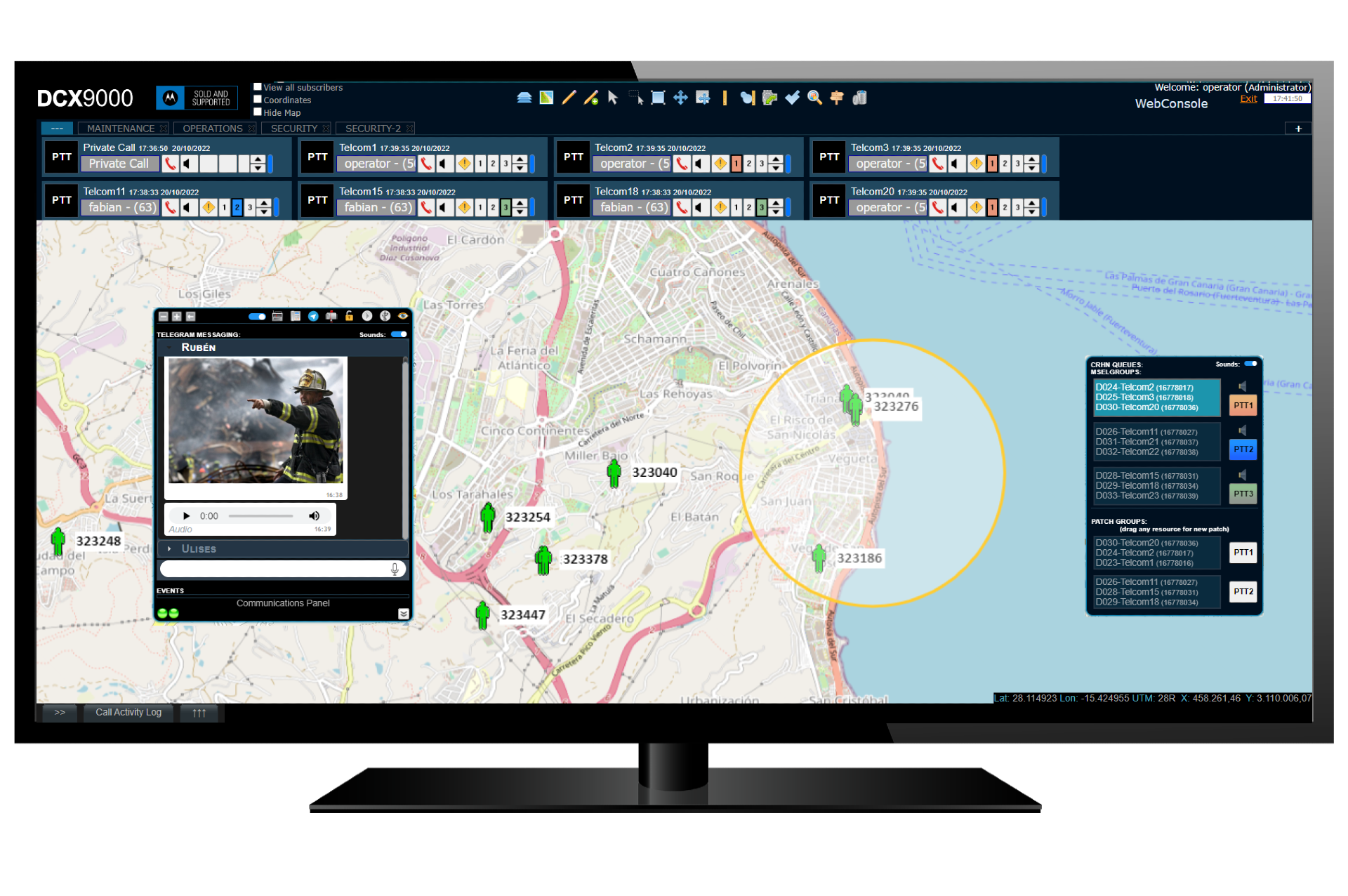Toggle Sounds switch in Telegram Messaging

(x=399, y=334)
